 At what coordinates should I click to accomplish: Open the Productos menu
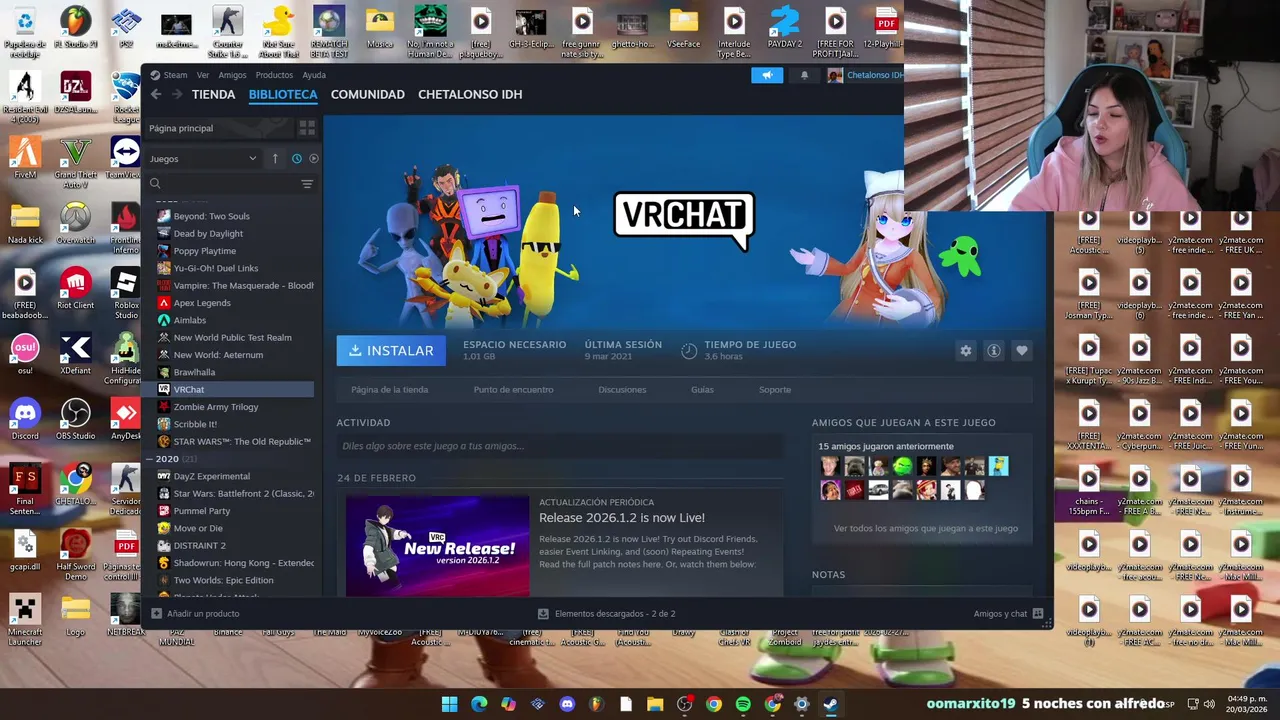[x=274, y=75]
